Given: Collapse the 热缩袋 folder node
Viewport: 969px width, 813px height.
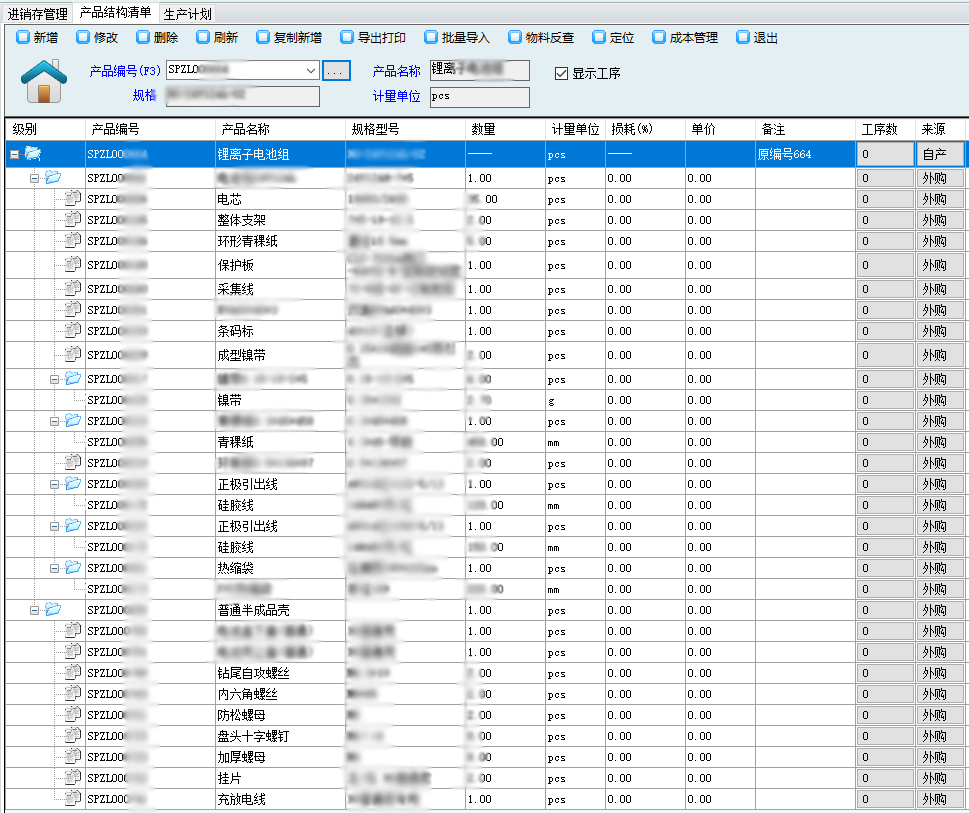Looking at the screenshot, I should (x=55, y=568).
